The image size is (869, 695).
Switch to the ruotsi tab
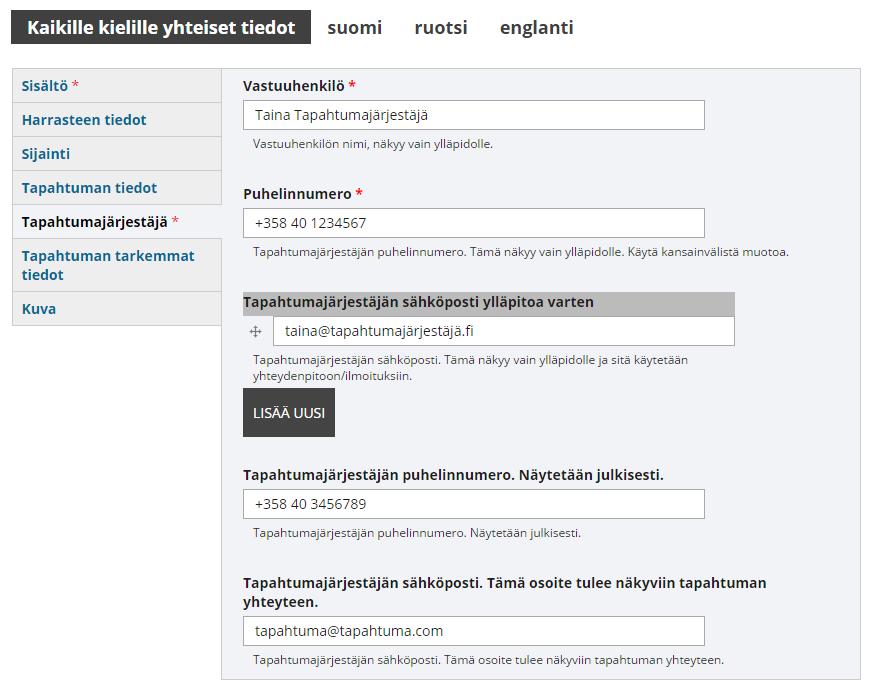pos(441,27)
